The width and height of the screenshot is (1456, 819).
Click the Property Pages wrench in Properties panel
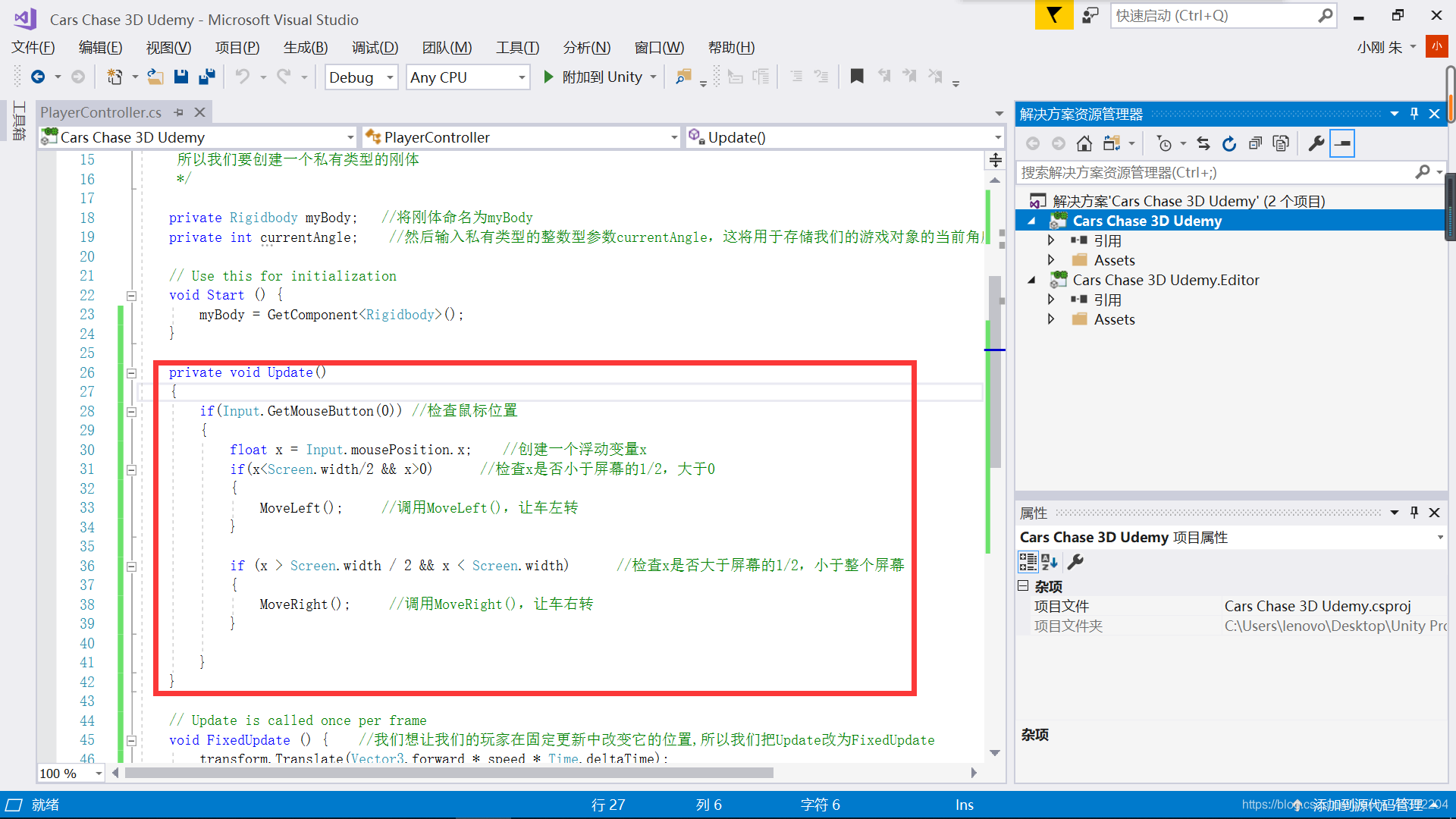(1075, 562)
